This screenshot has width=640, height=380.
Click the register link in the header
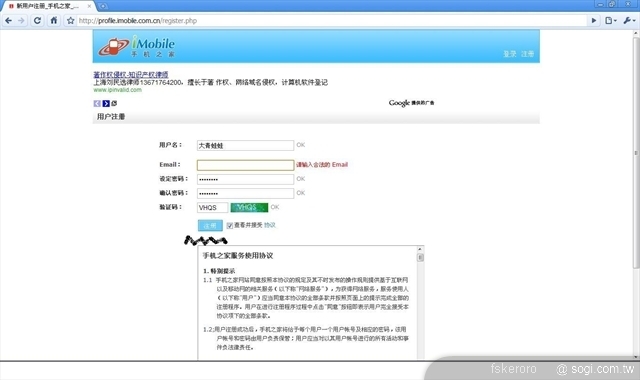click(527, 54)
